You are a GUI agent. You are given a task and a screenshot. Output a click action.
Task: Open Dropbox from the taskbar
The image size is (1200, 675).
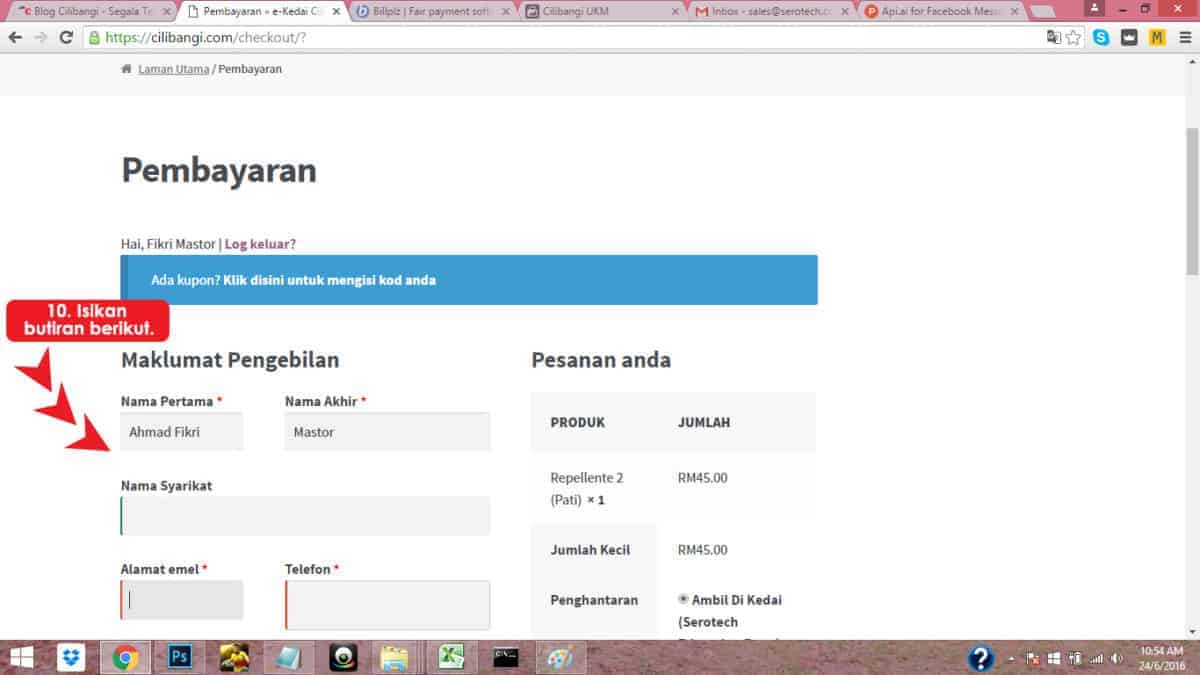(x=71, y=657)
